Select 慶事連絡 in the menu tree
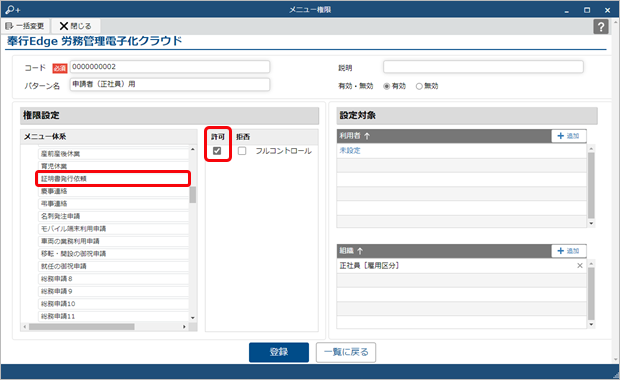Image resolution: width=620 pixels, height=380 pixels. pyautogui.click(x=113, y=191)
